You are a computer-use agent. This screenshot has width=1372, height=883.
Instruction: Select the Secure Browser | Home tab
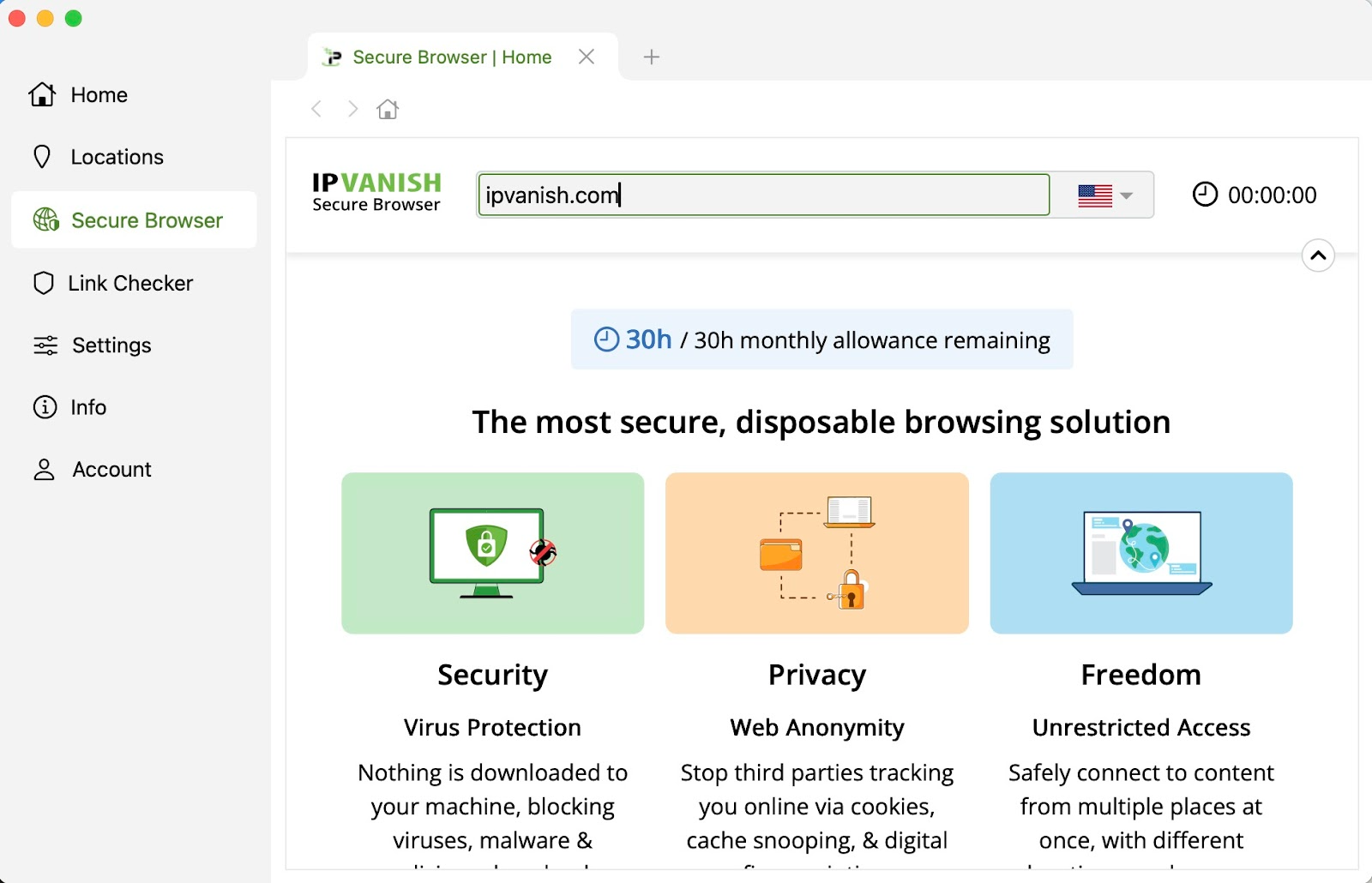pyautogui.click(x=463, y=57)
